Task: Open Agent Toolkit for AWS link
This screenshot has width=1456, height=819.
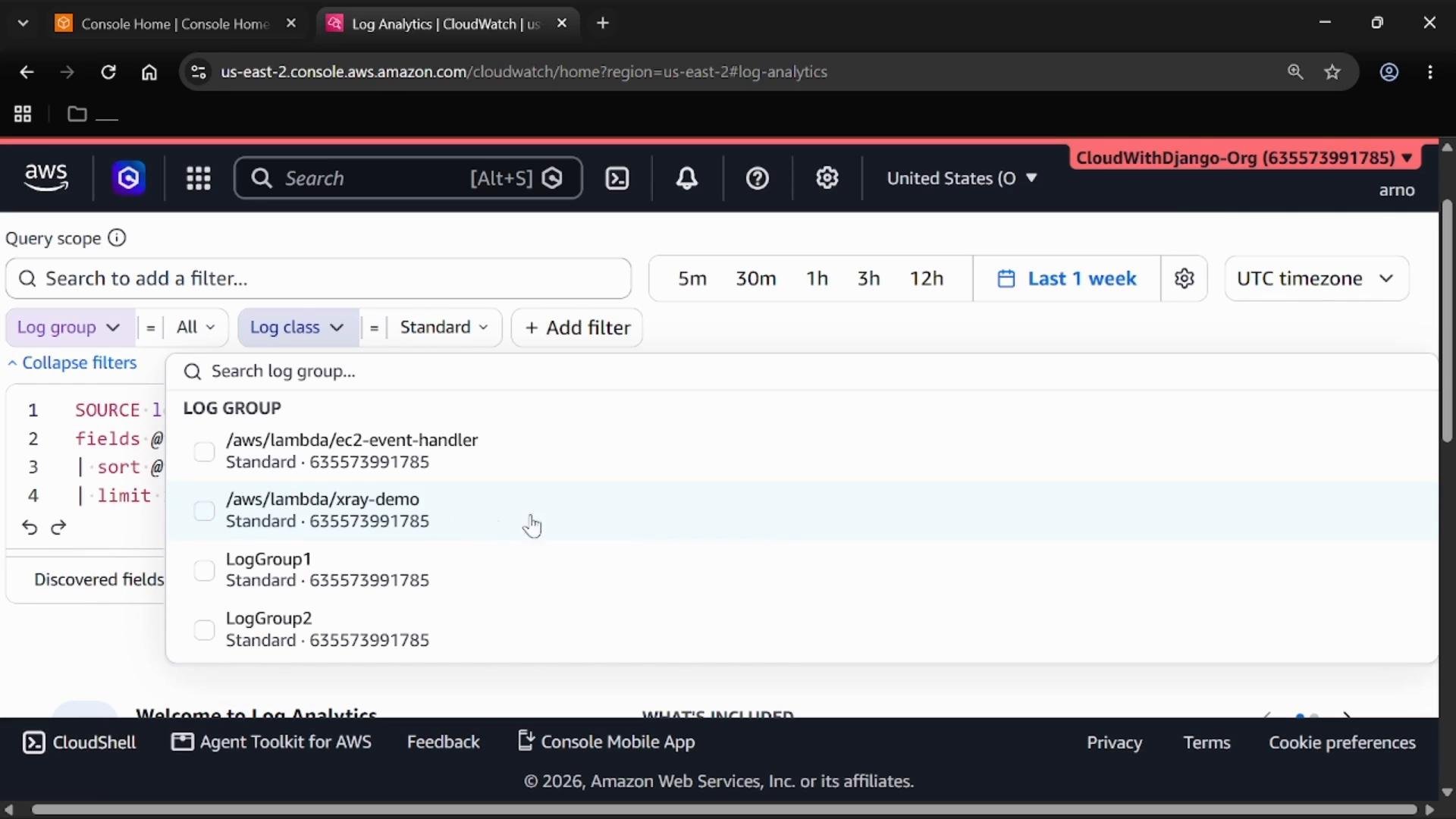Action: point(271,742)
